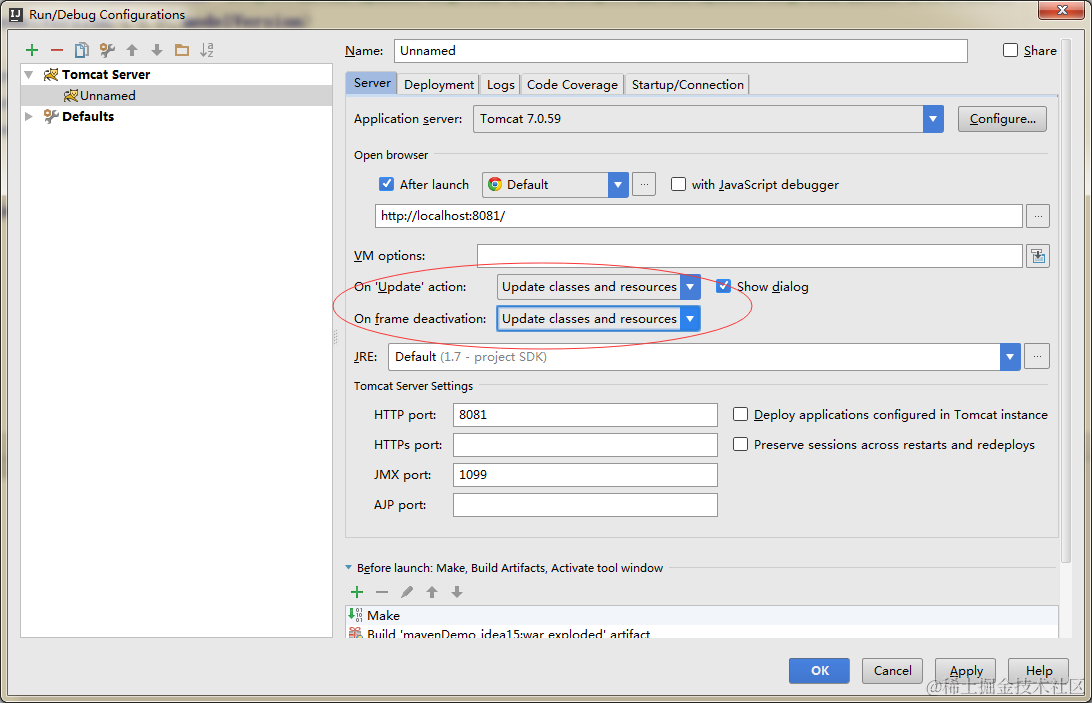Toggle the Share checkbox
Screen dimensions: 1092x703
click(x=1011, y=50)
